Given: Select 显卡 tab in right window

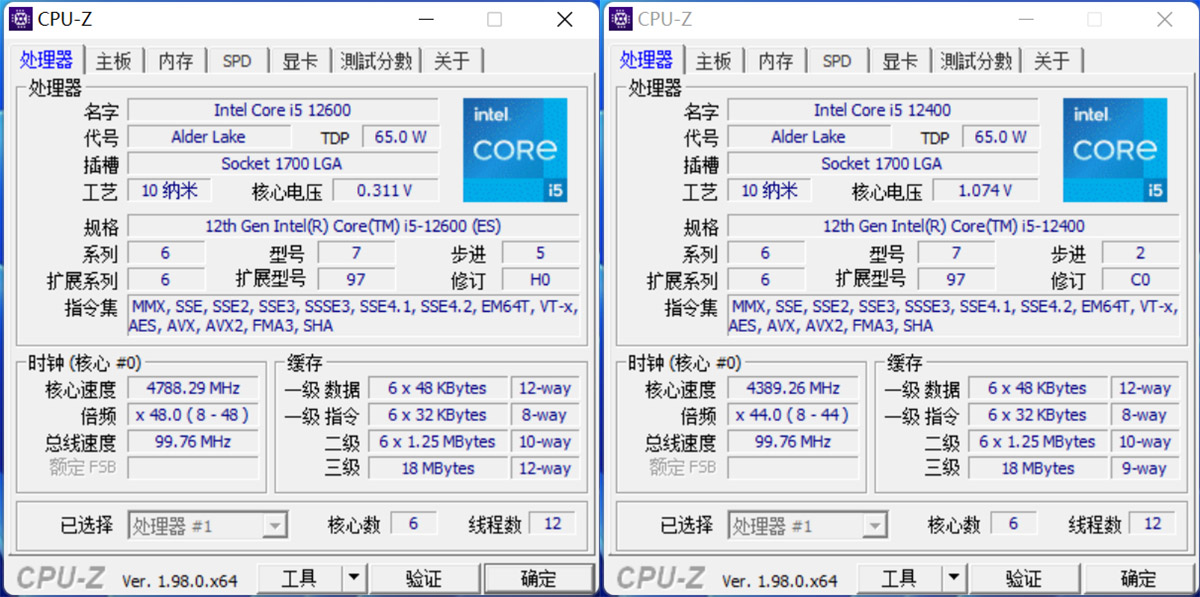Looking at the screenshot, I should pyautogui.click(x=899, y=61).
